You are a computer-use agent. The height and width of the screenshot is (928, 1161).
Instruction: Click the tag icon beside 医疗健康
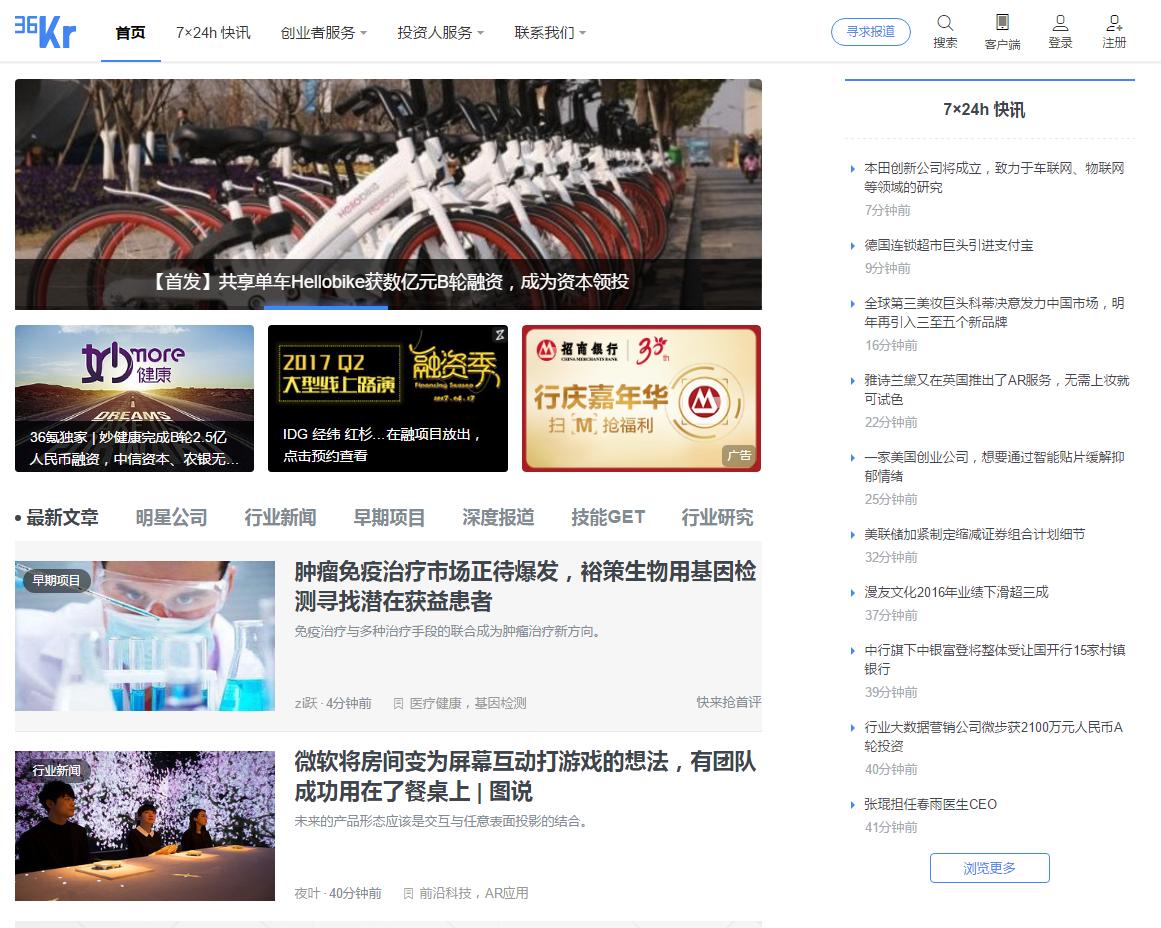tap(398, 702)
